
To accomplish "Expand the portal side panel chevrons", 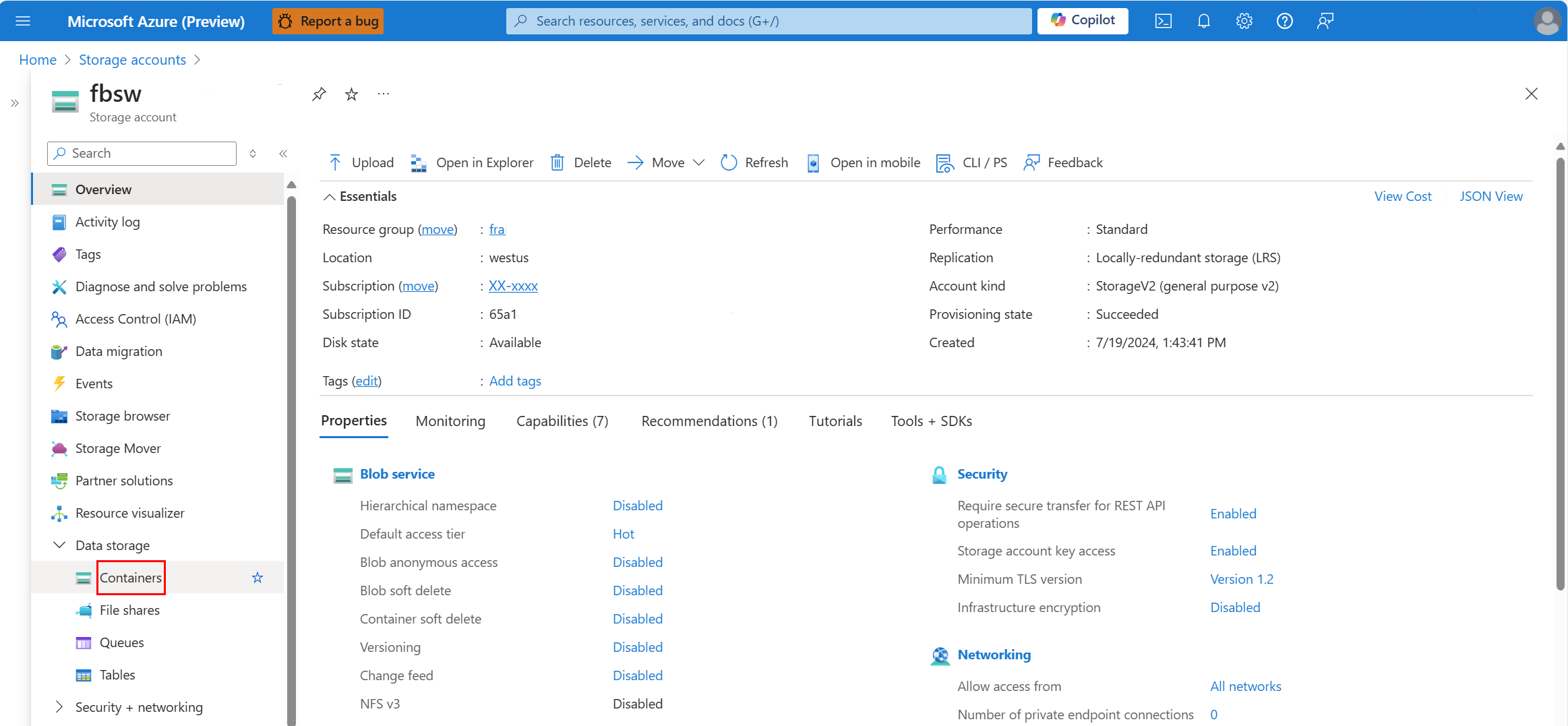I will point(15,103).
